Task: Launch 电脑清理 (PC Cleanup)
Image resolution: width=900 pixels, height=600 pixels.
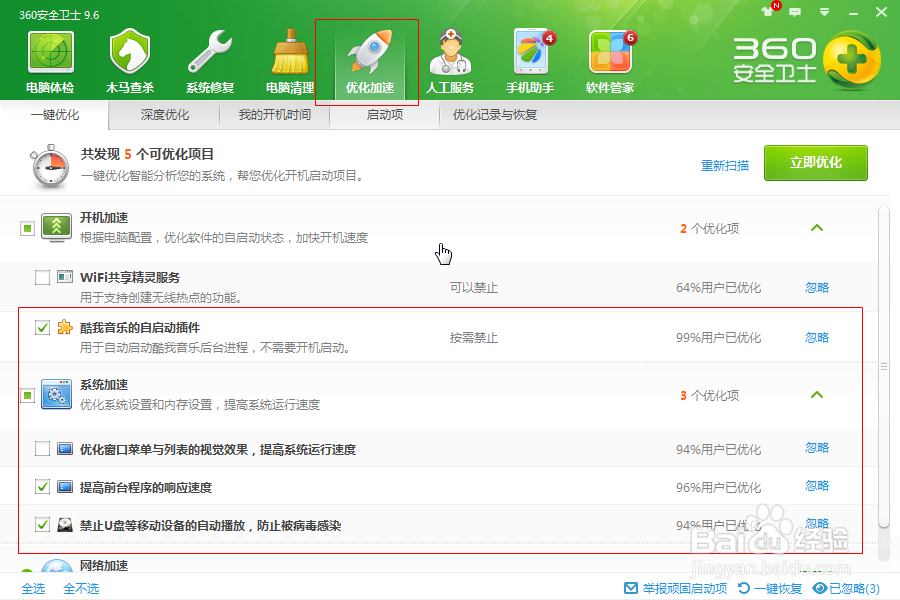Action: (x=288, y=58)
